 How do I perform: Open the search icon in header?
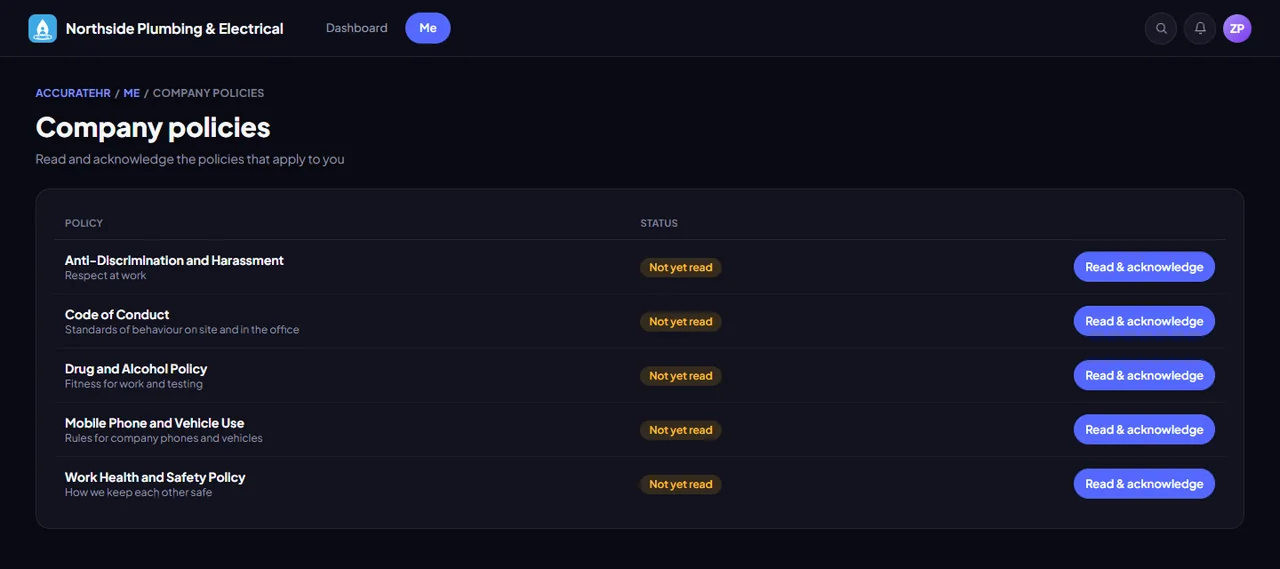1161,28
